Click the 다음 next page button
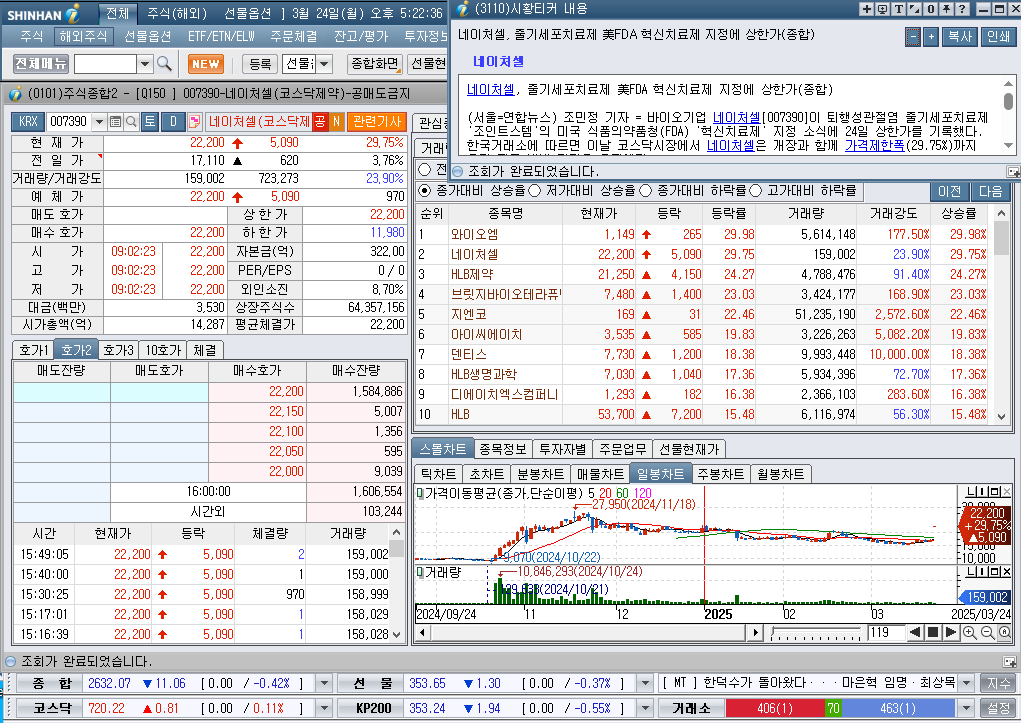 tap(990, 191)
